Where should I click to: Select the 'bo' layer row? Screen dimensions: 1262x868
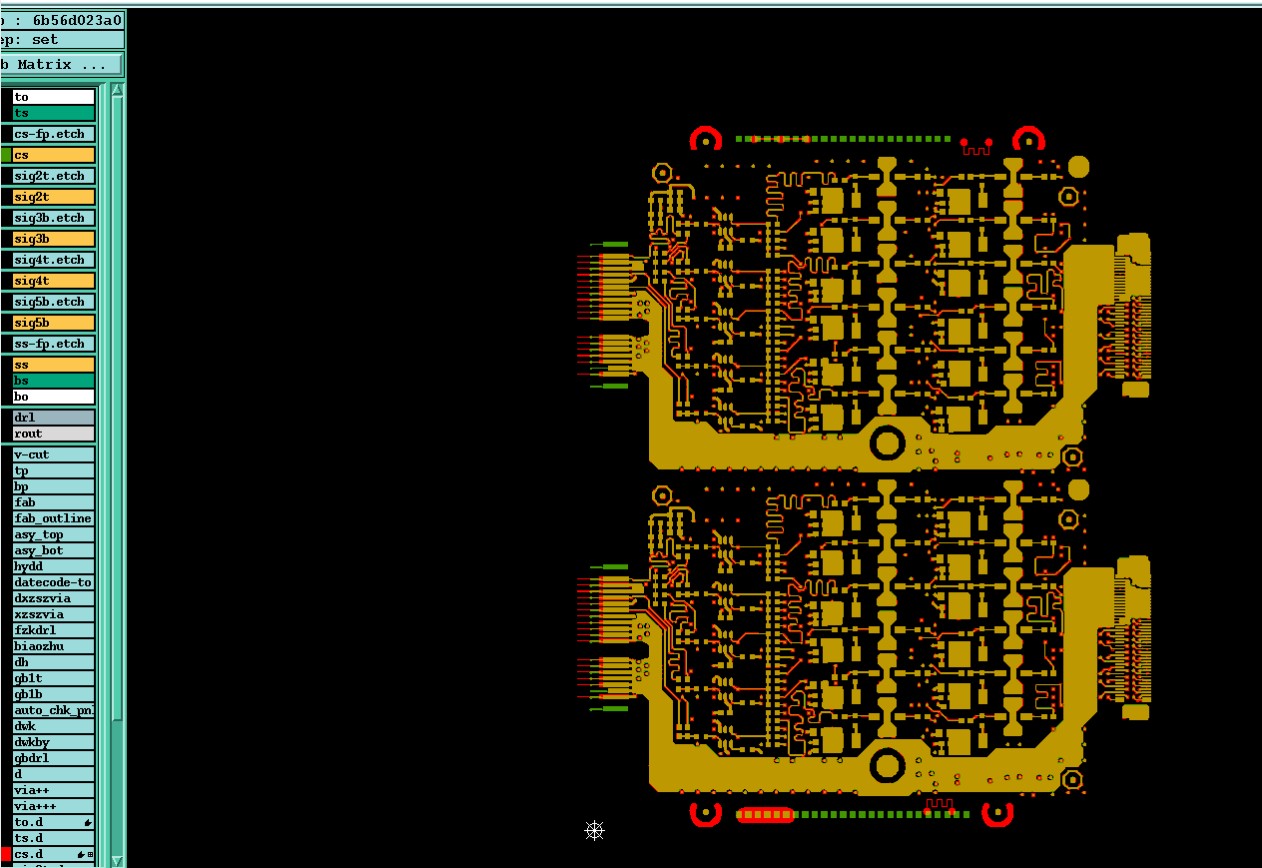[54, 397]
